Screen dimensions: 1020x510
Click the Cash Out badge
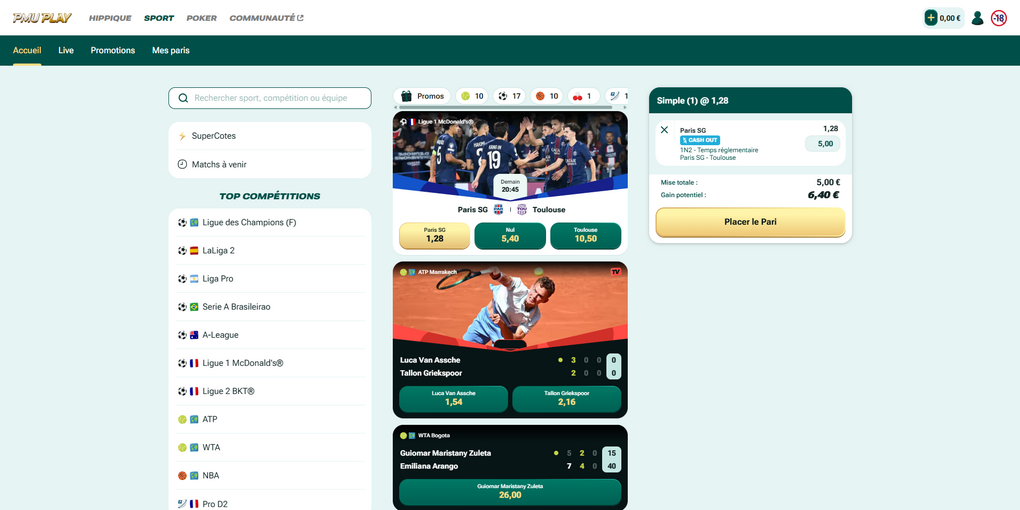[x=700, y=140]
